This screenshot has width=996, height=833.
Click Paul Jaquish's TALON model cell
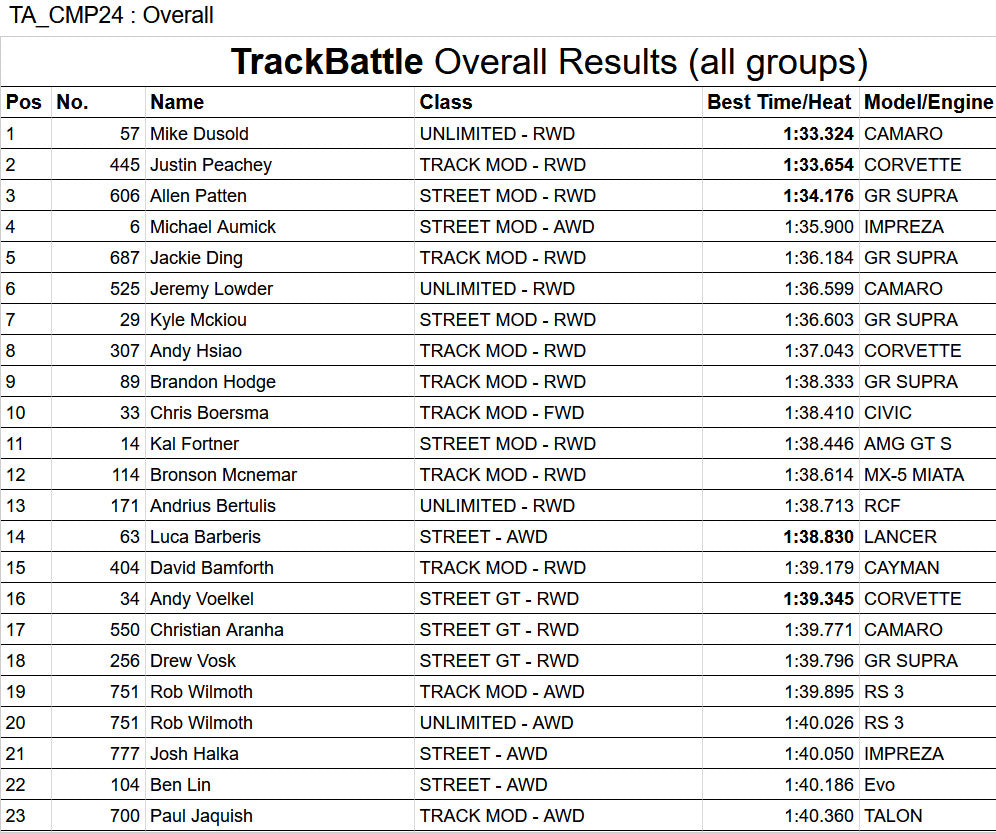[893, 816]
